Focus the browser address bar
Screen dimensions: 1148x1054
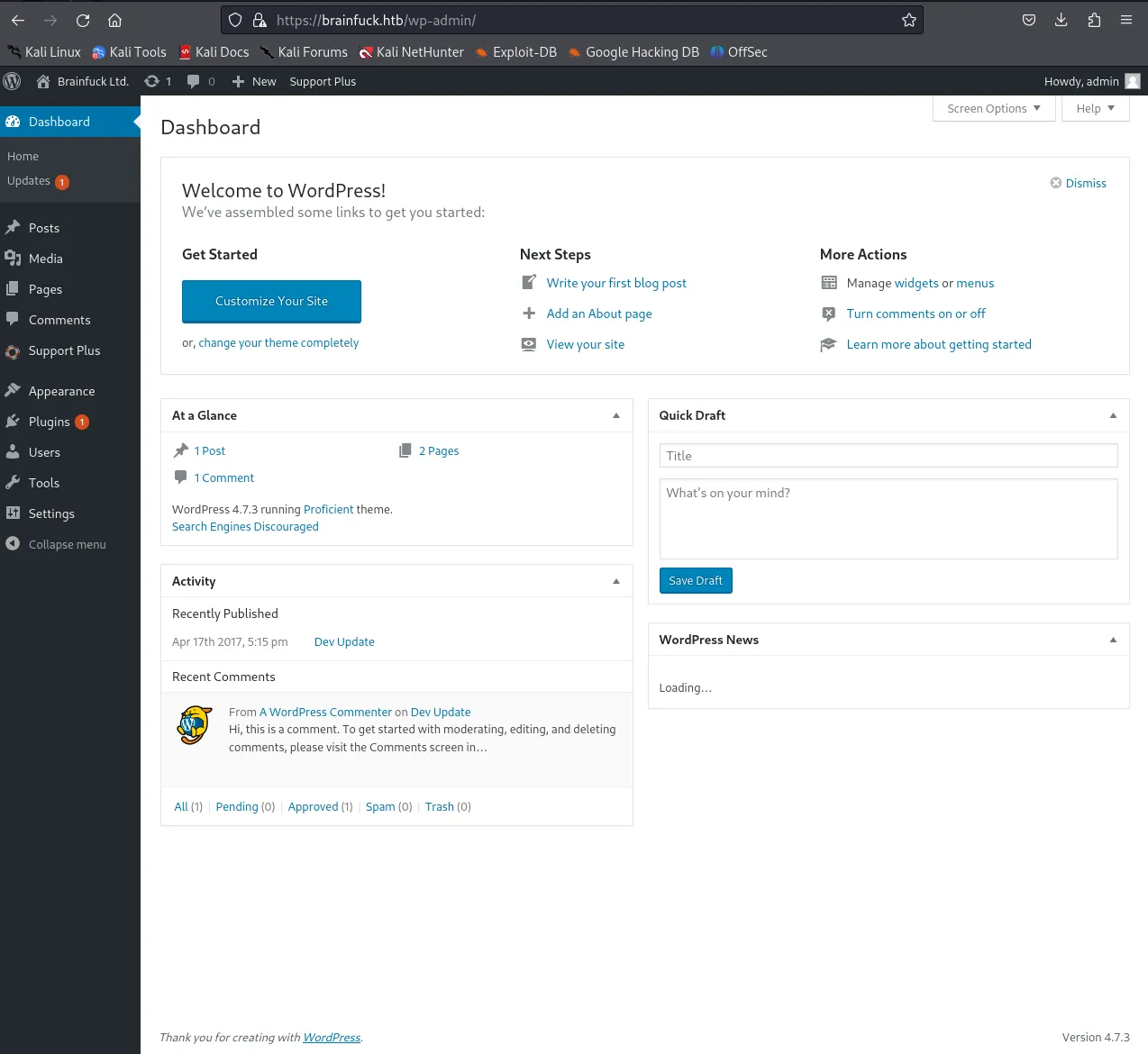point(572,20)
